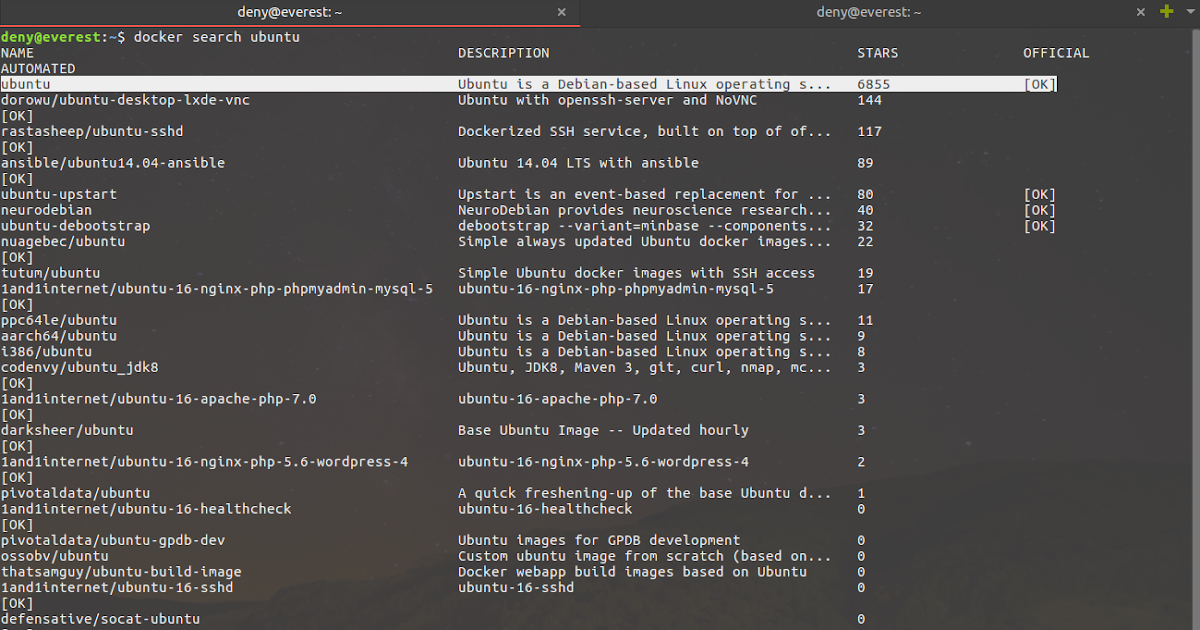This screenshot has height=630, width=1200.
Task: Click the highlighted ubuntu image name
Action: [x=25, y=85]
